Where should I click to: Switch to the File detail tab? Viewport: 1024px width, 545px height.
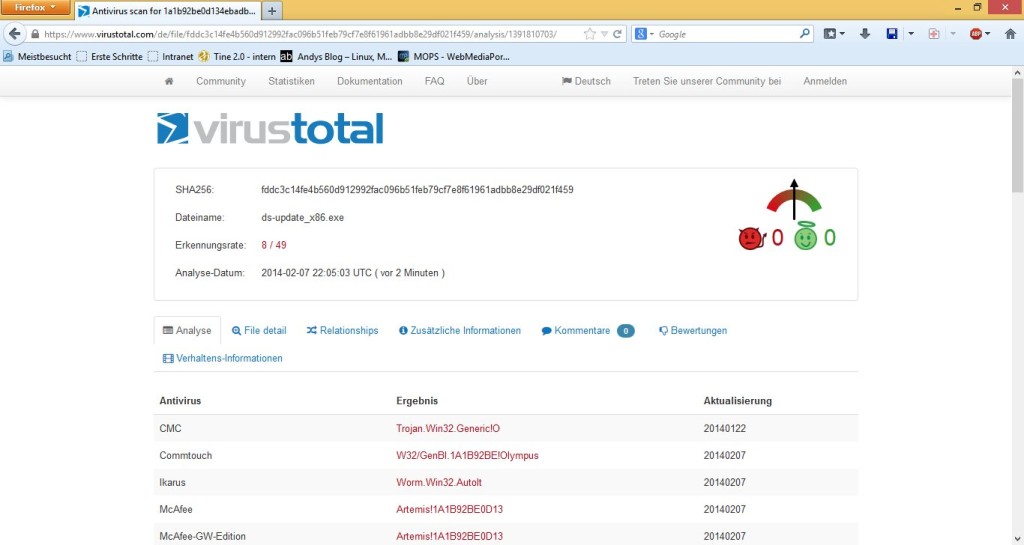(259, 330)
